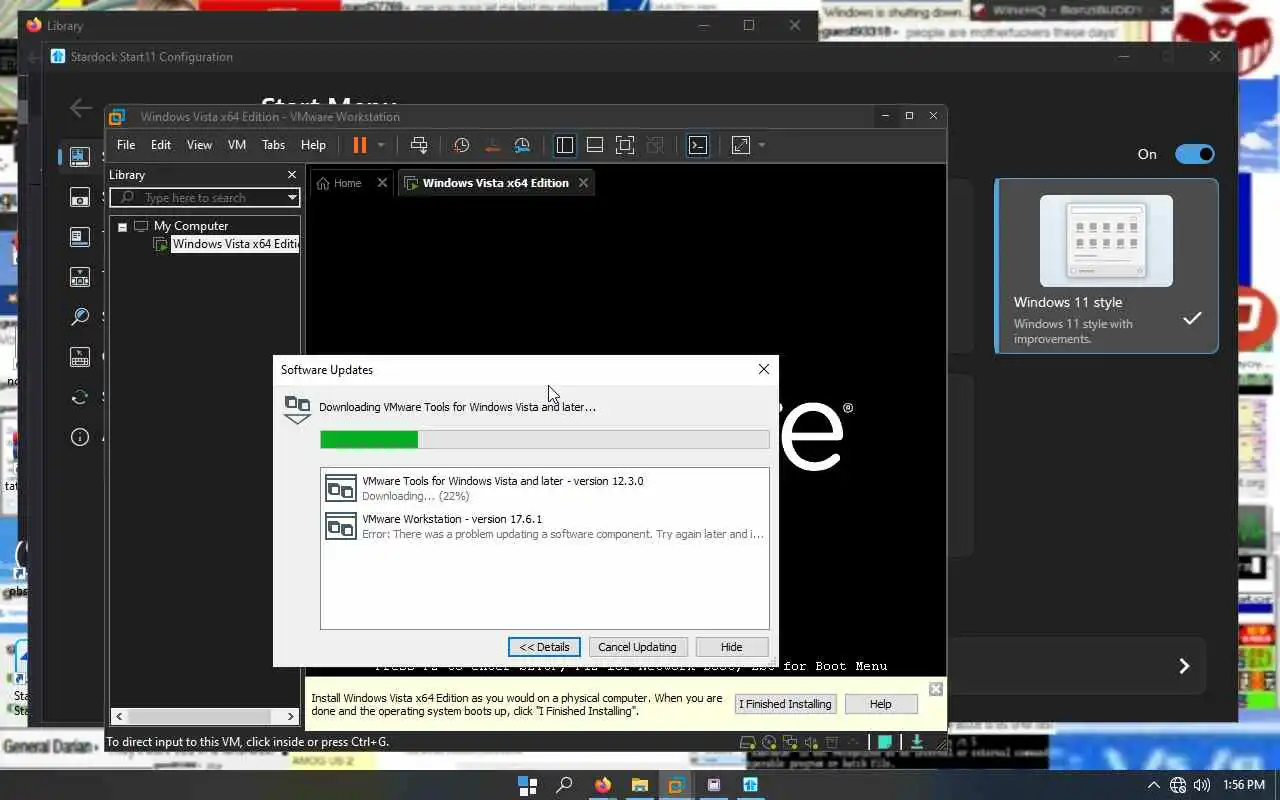Click the hard disk status icon

coord(747,742)
